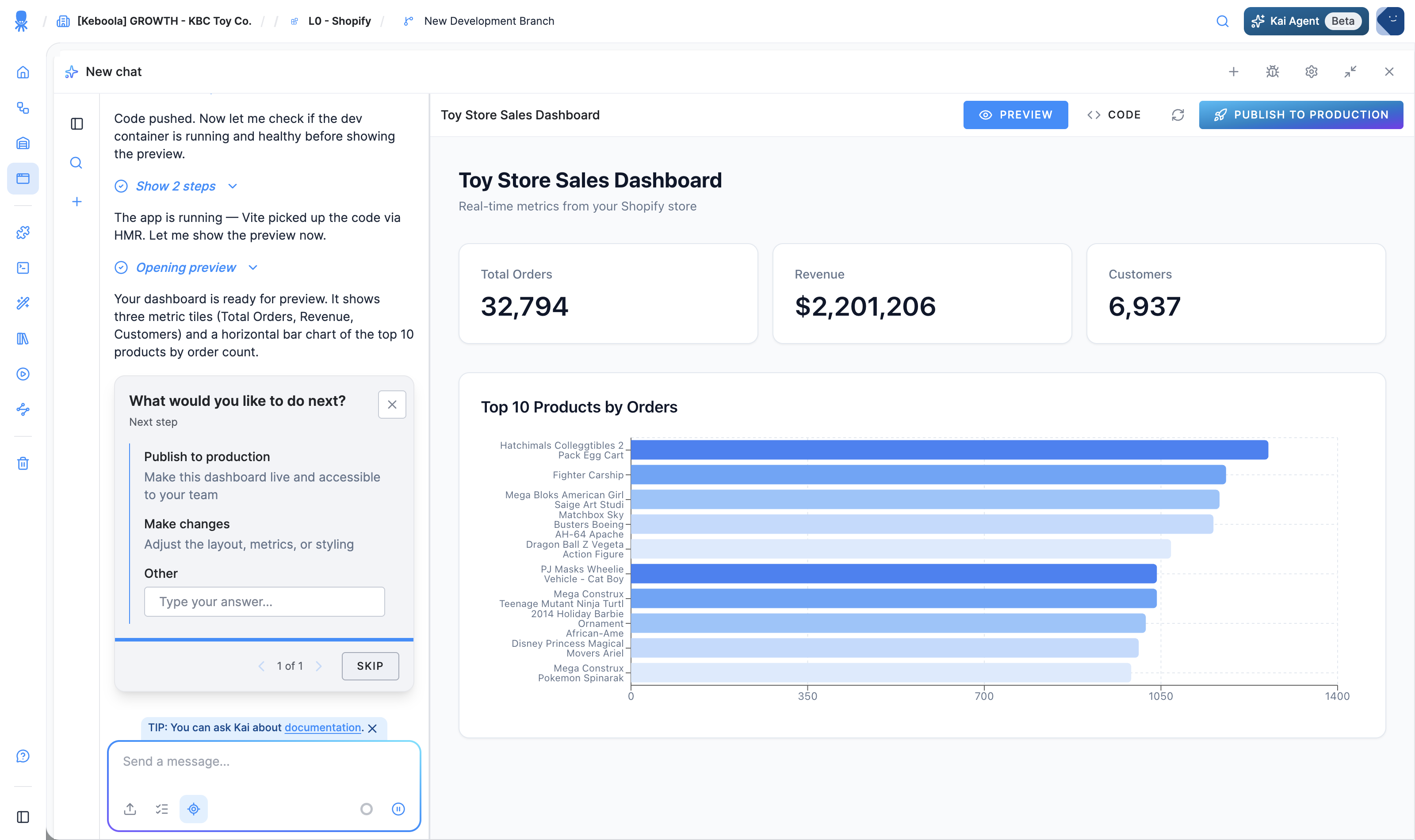Click the Revenue $2,201,206 tile

pos(922,294)
